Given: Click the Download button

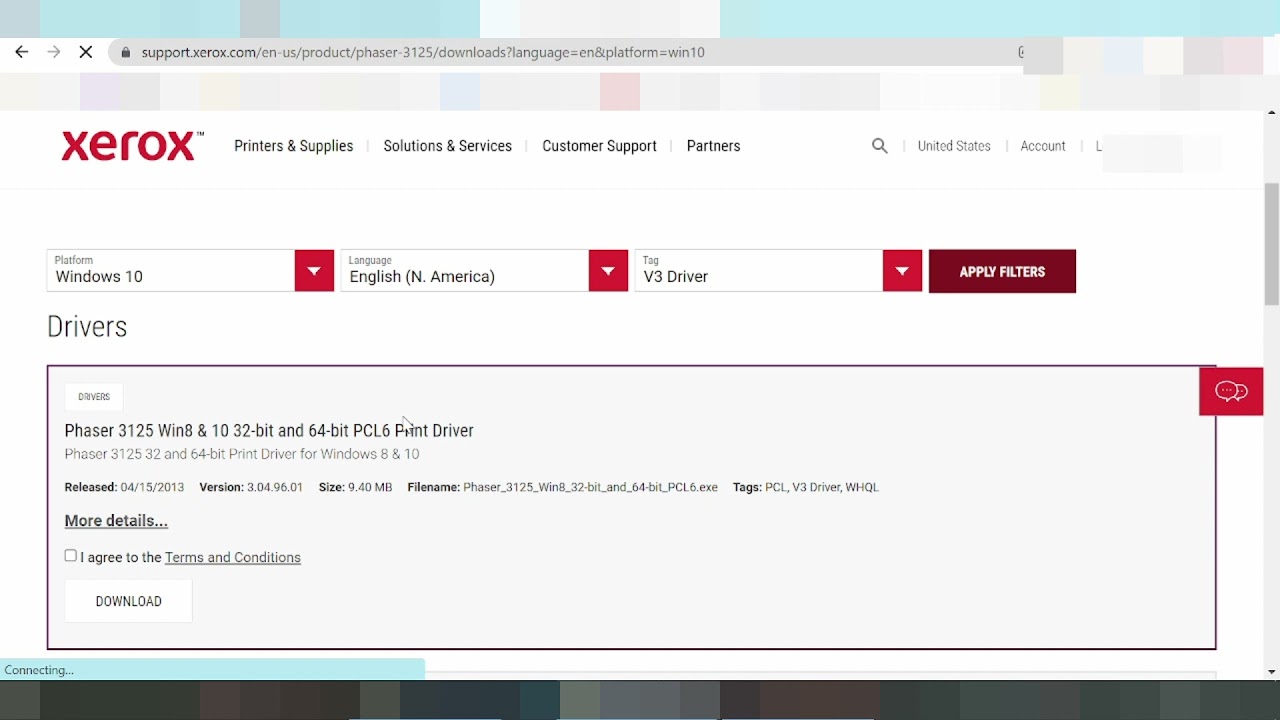Looking at the screenshot, I should 128,601.
